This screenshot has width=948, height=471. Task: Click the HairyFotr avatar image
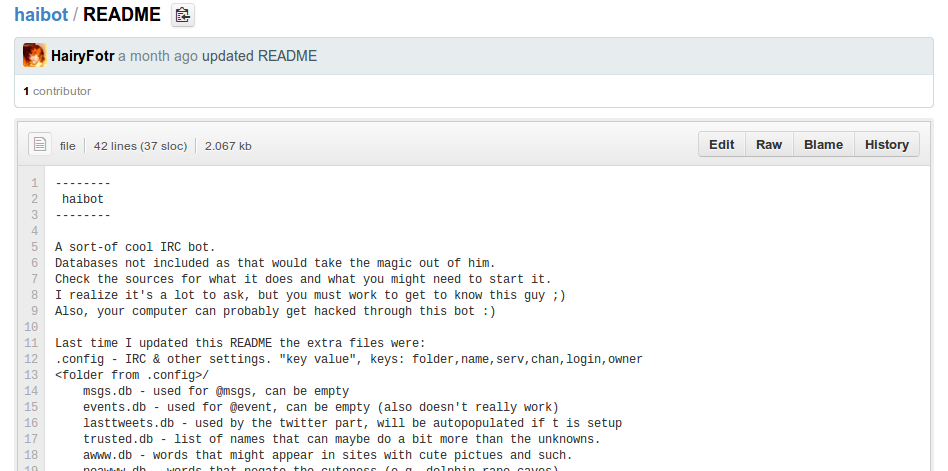[34, 56]
